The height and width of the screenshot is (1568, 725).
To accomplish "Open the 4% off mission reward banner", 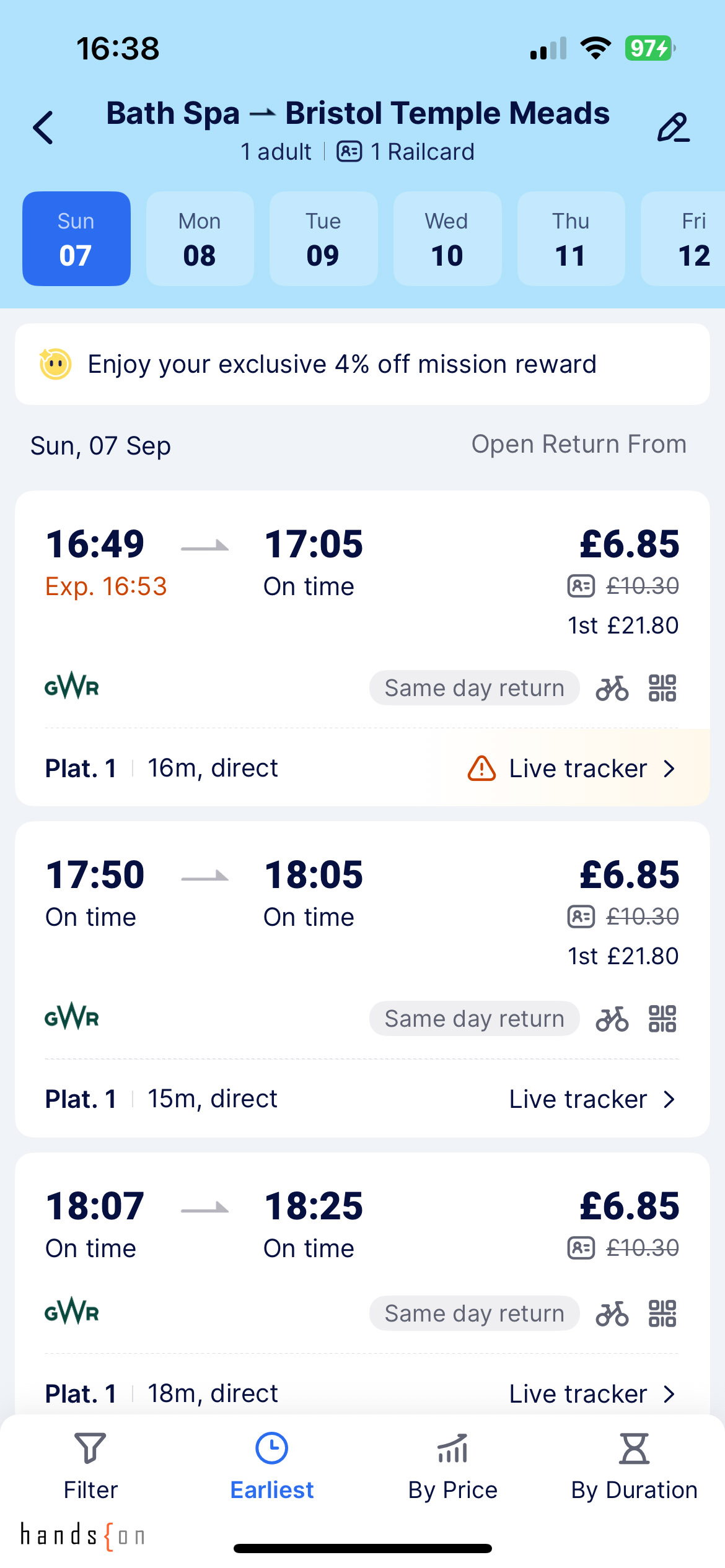I will 362,364.
